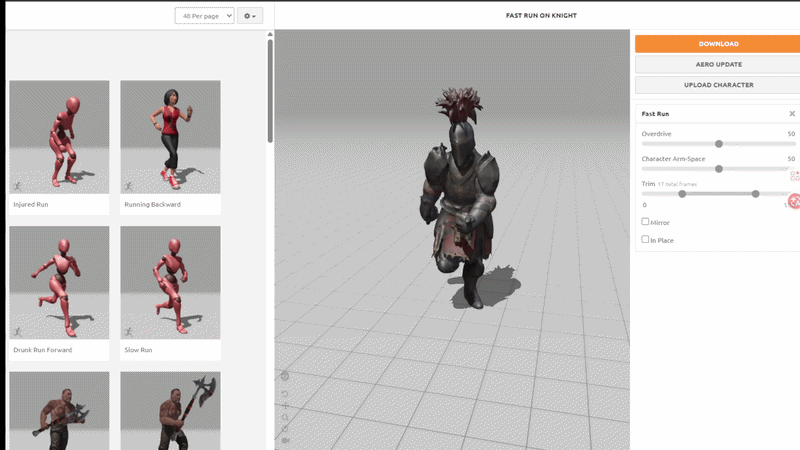
Task: Click the running-figure icon on Drunk Run Forward
Action: 17,332
